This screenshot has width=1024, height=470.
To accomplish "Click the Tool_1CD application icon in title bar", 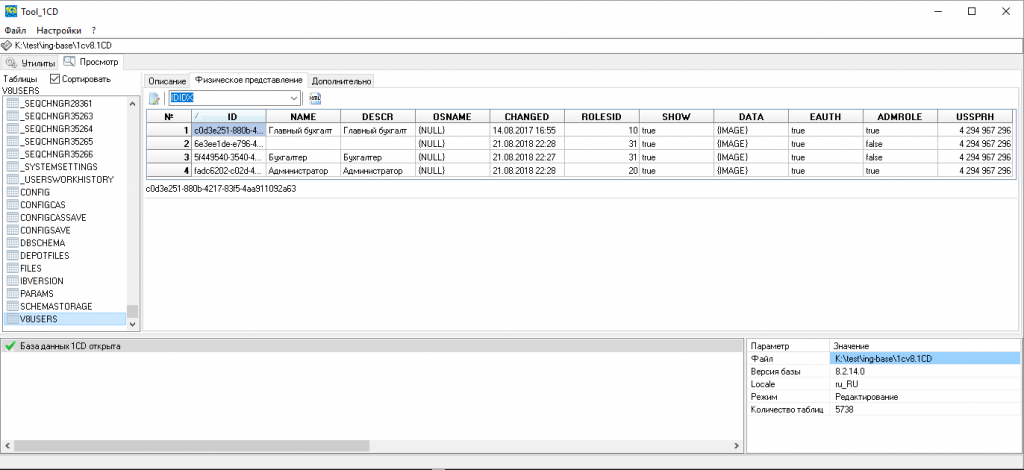I will (x=10, y=11).
